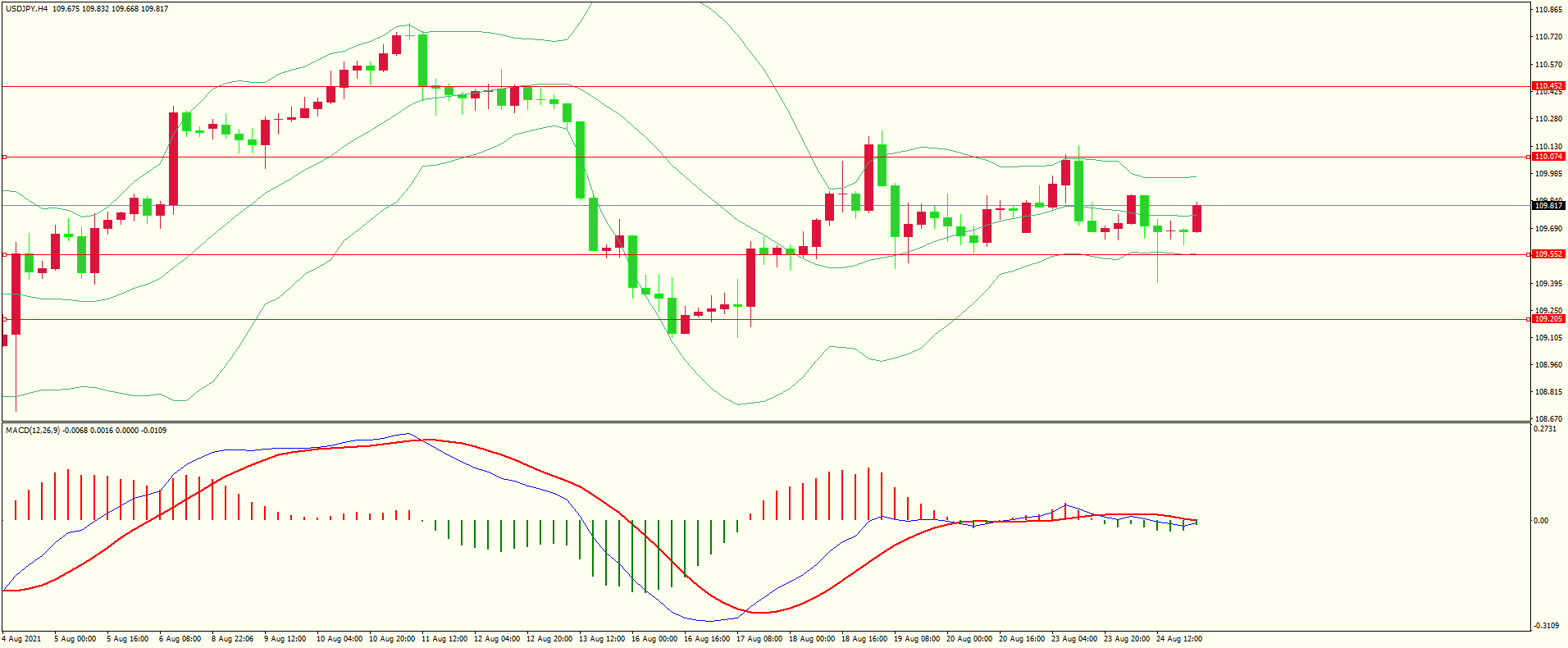Click price scale value 108.670

pos(1548,419)
